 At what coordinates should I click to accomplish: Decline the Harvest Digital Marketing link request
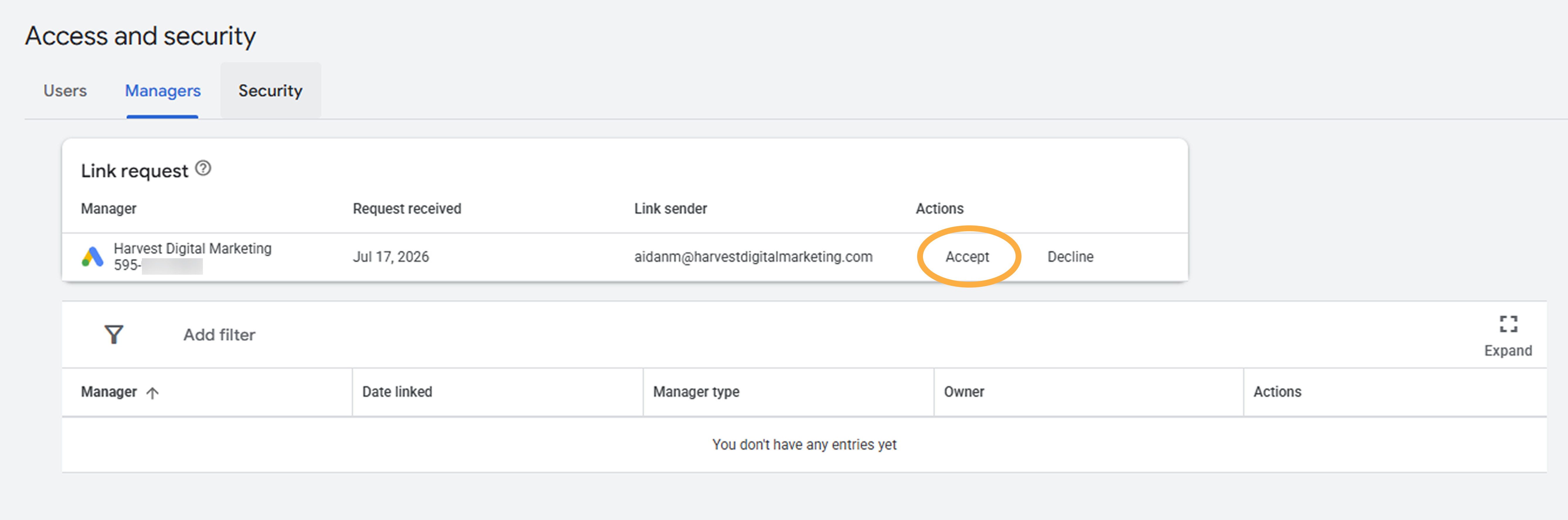1070,257
